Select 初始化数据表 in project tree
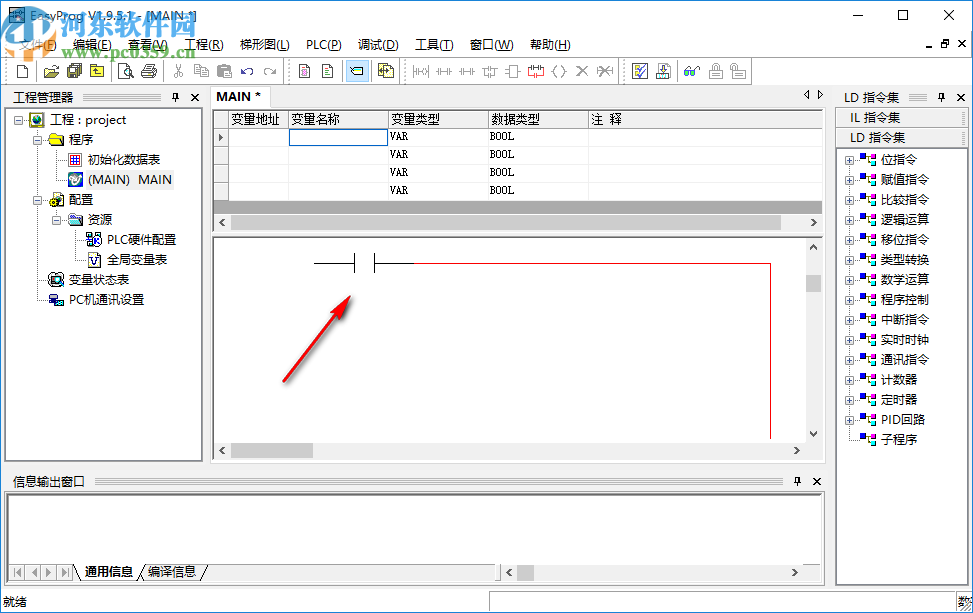973x613 pixels. [x=123, y=160]
